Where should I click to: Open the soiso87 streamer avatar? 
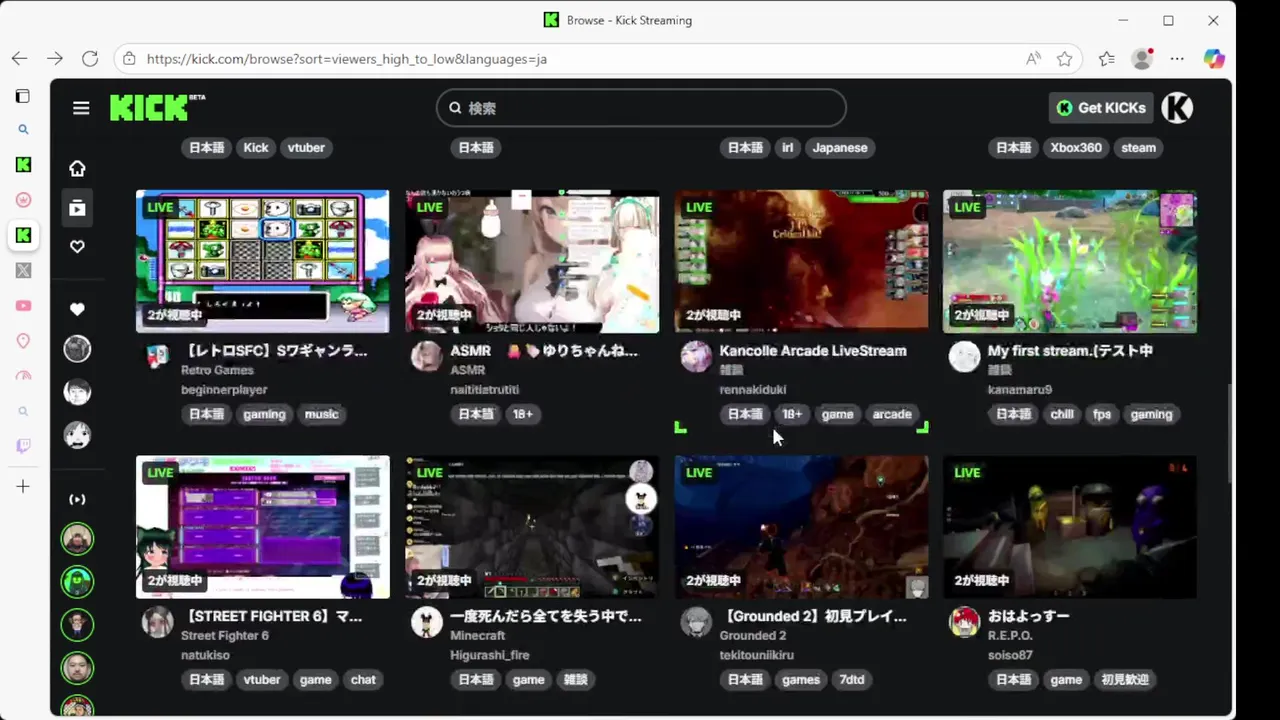pyautogui.click(x=964, y=622)
